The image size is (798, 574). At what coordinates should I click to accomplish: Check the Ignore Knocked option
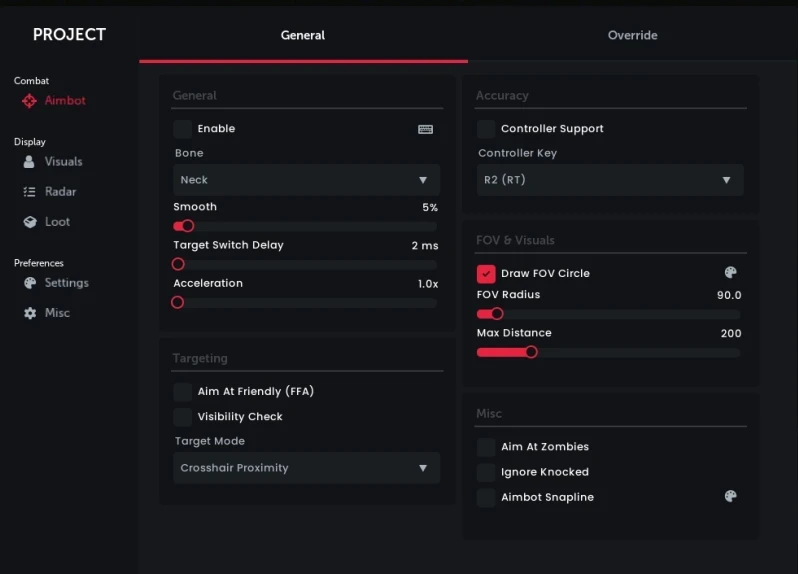click(x=486, y=472)
